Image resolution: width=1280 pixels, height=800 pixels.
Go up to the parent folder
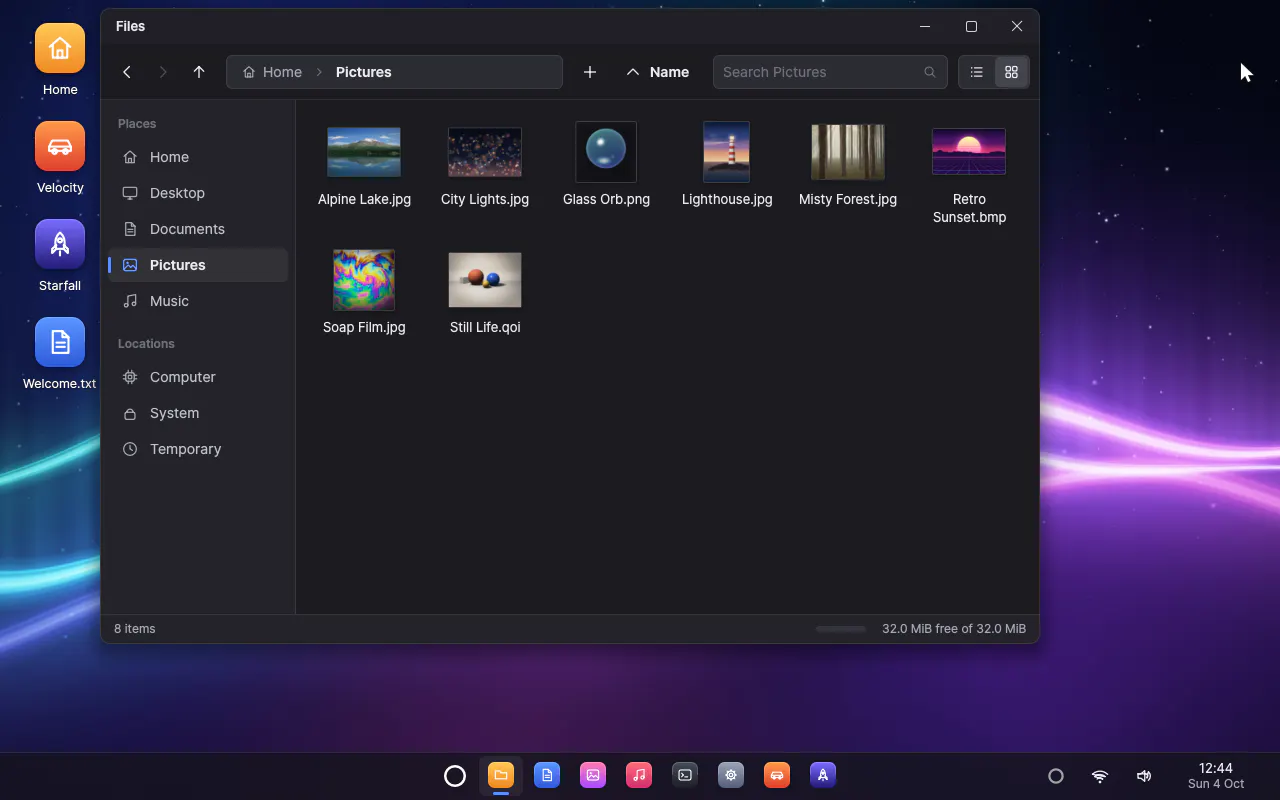(x=199, y=72)
